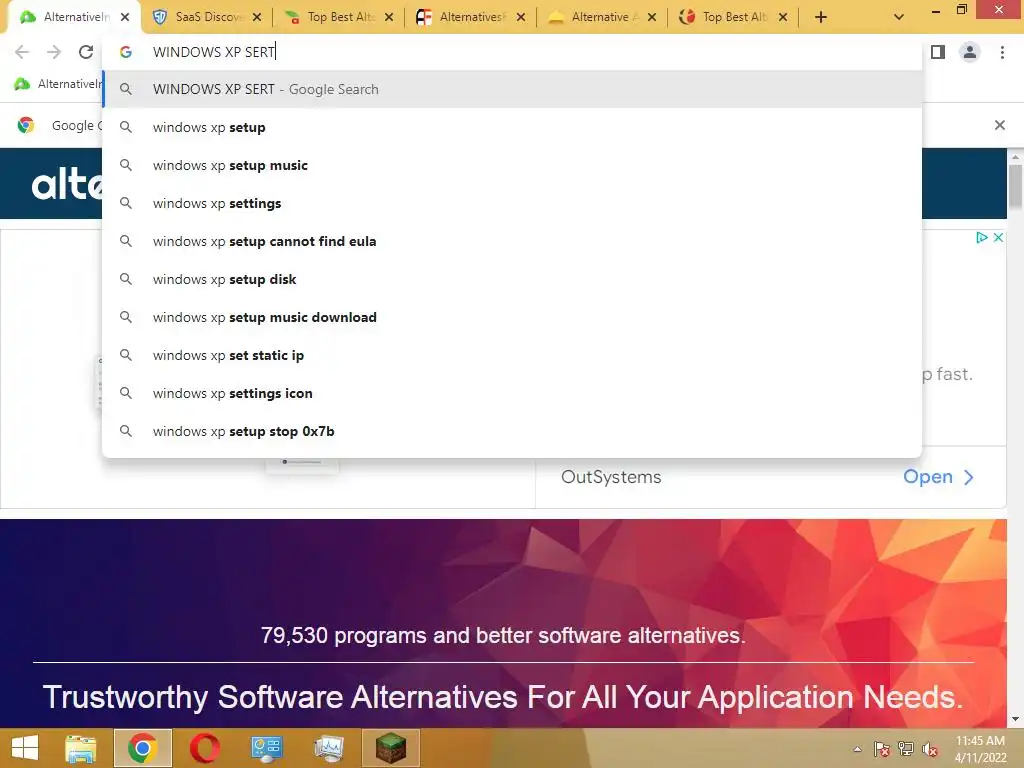Click the OutSystems ad Open link
The height and width of the screenshot is (768, 1024).
(938, 477)
